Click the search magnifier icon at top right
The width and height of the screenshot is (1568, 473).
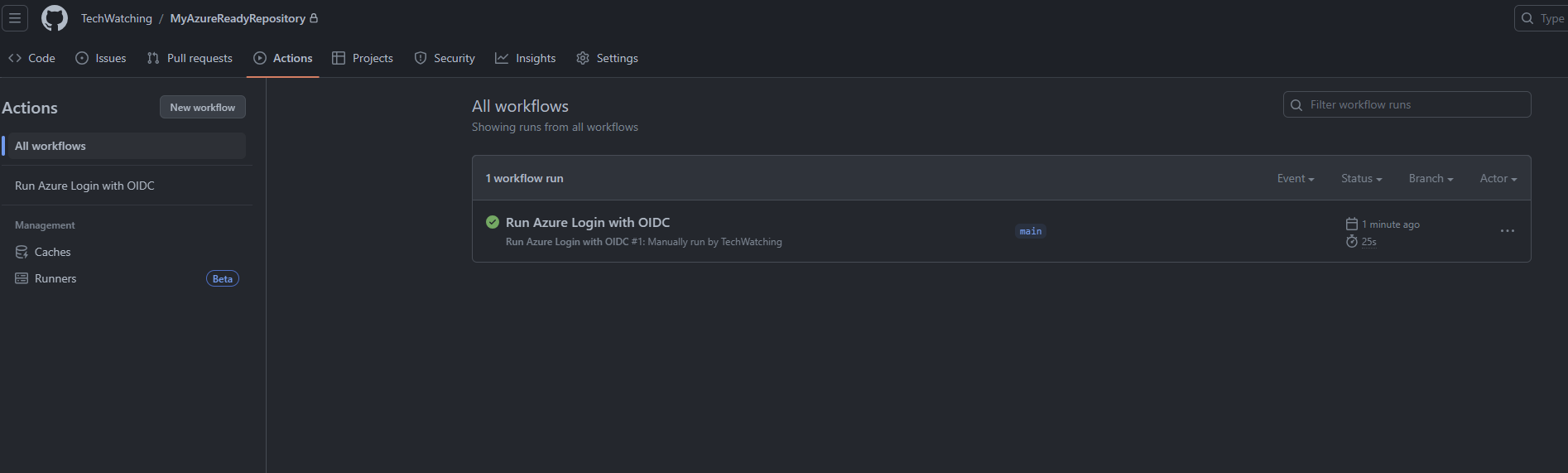pos(1527,18)
